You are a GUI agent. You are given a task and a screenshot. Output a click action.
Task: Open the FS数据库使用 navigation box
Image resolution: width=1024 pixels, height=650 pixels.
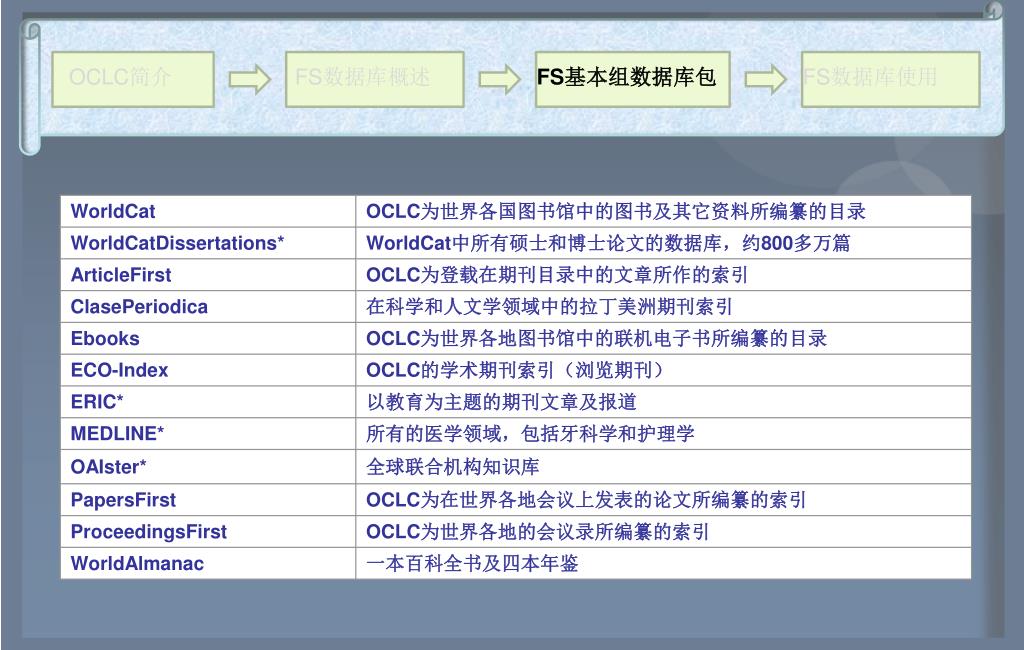click(x=891, y=79)
